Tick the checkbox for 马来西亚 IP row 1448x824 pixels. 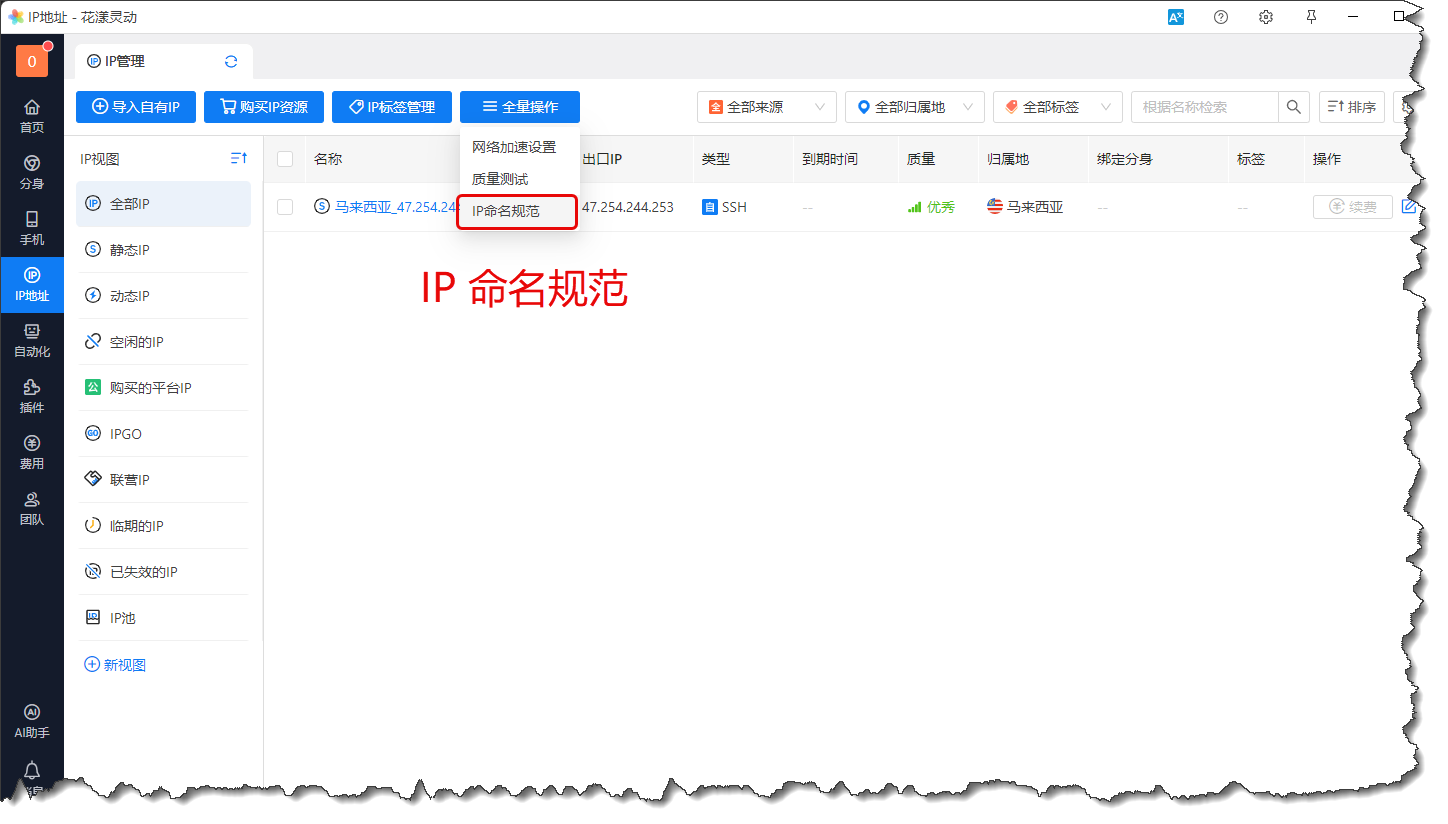(285, 207)
